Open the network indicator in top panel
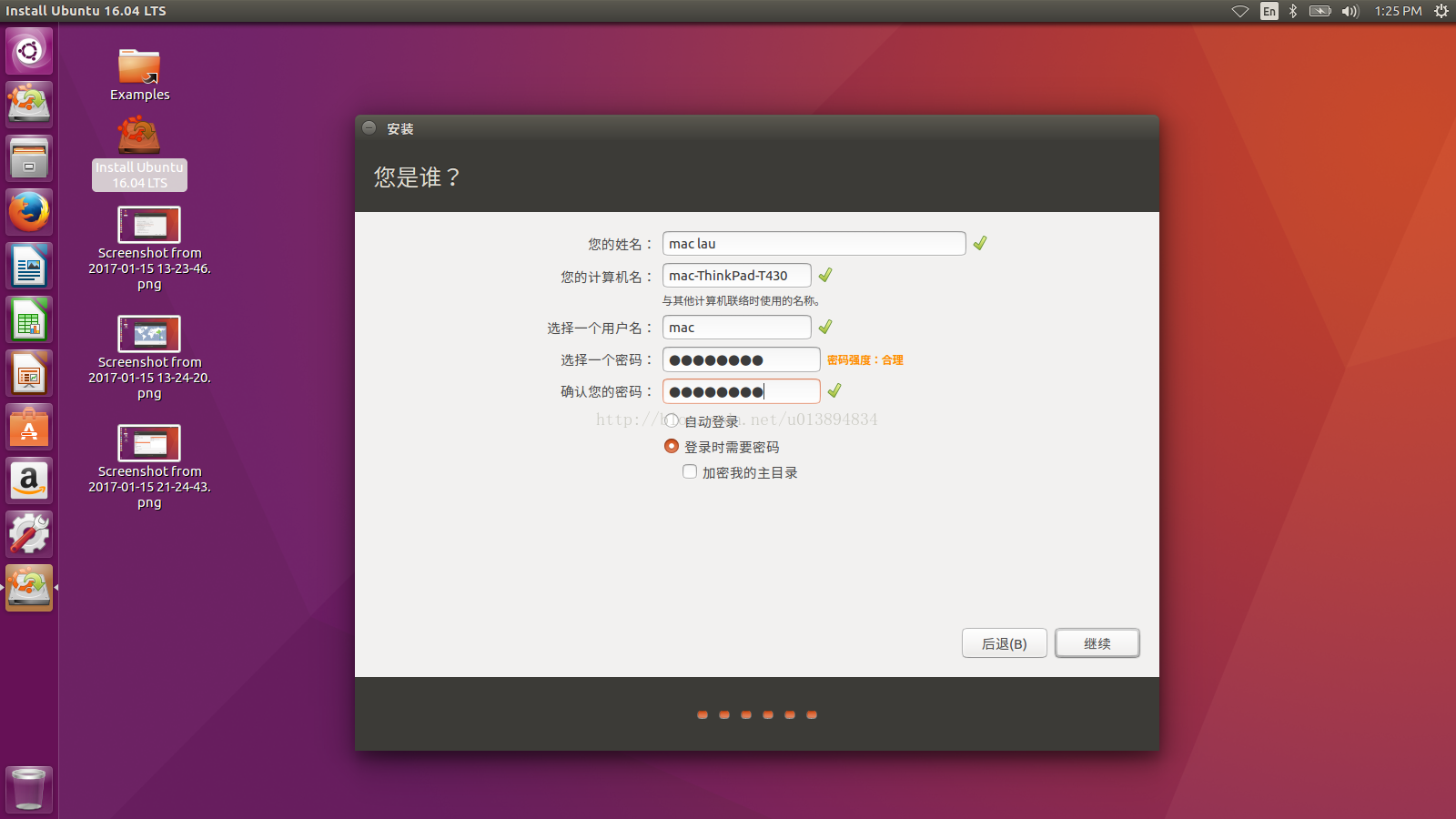 (1240, 11)
